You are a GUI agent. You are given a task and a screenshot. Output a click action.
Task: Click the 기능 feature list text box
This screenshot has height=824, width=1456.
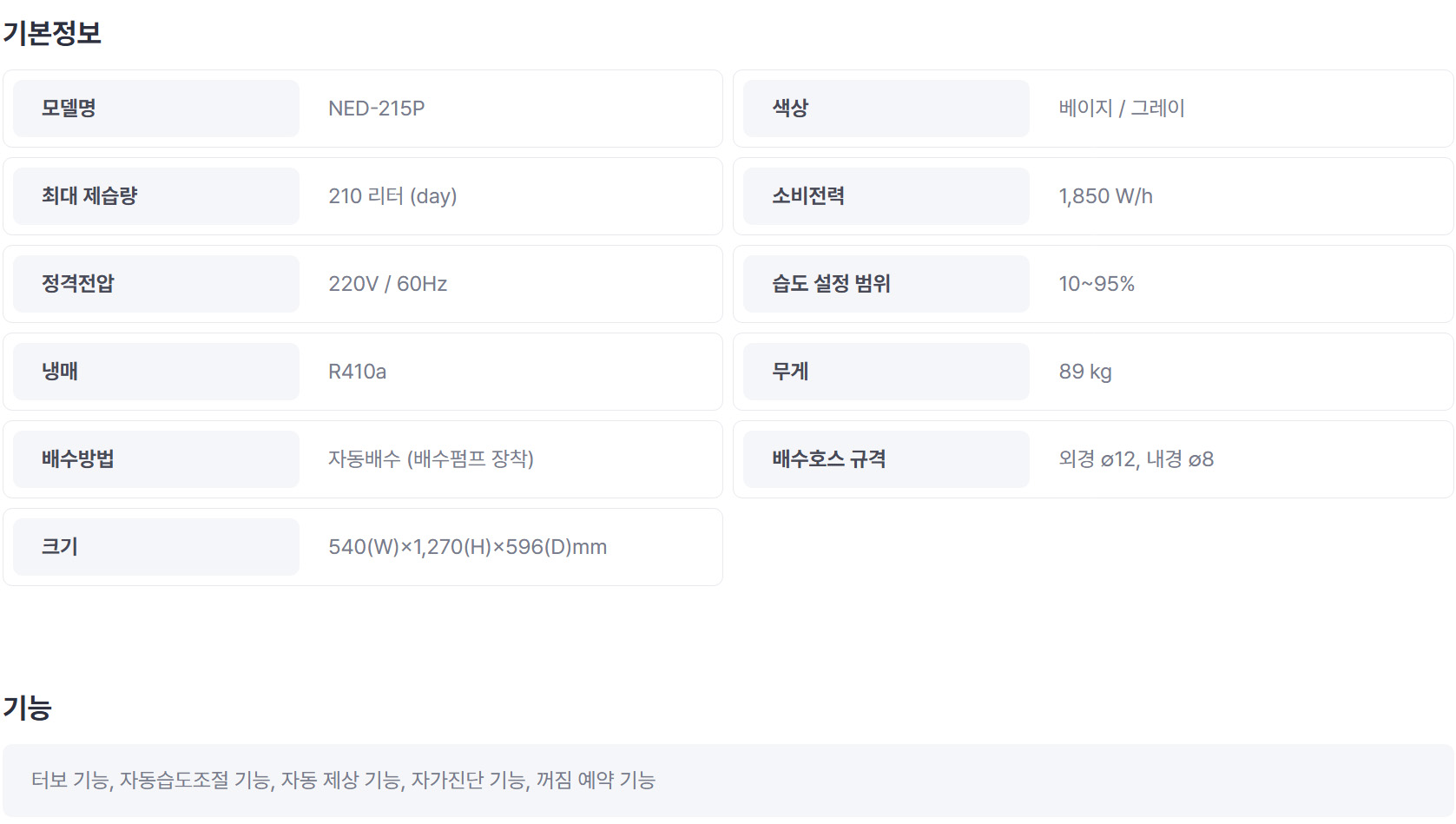click(728, 781)
